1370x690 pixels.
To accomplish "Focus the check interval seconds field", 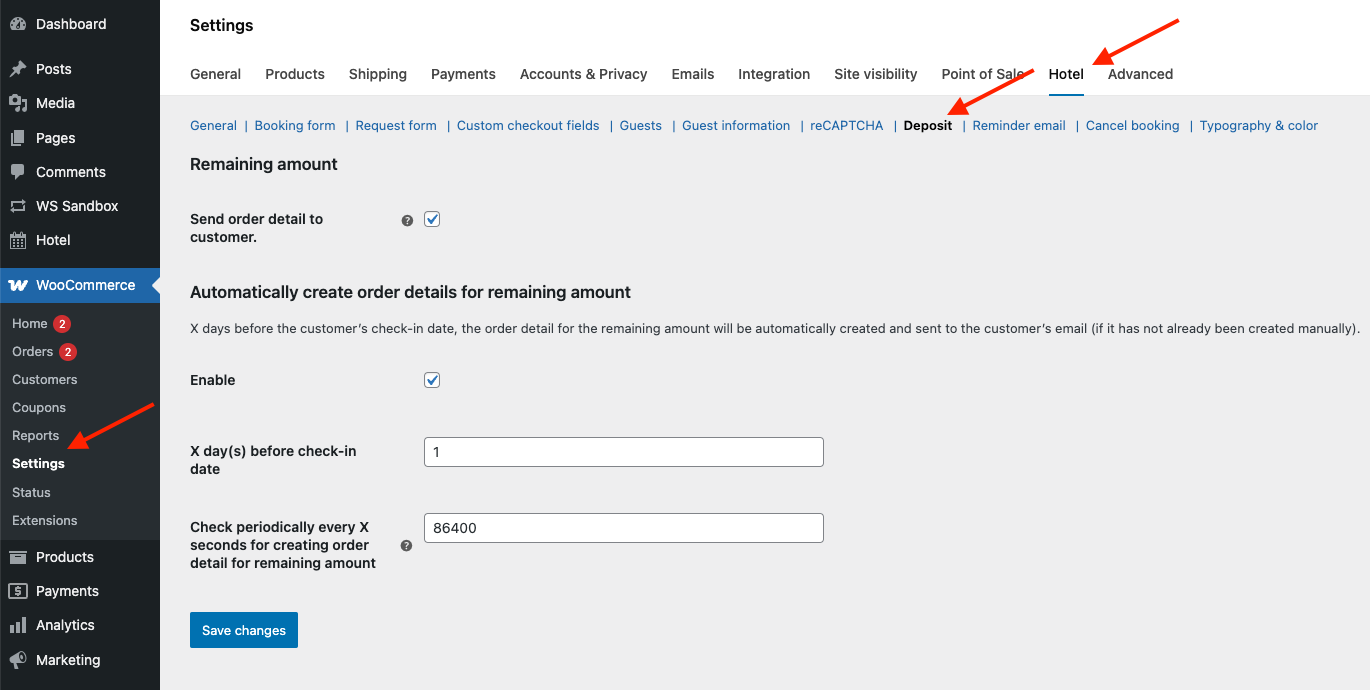I will click(623, 528).
